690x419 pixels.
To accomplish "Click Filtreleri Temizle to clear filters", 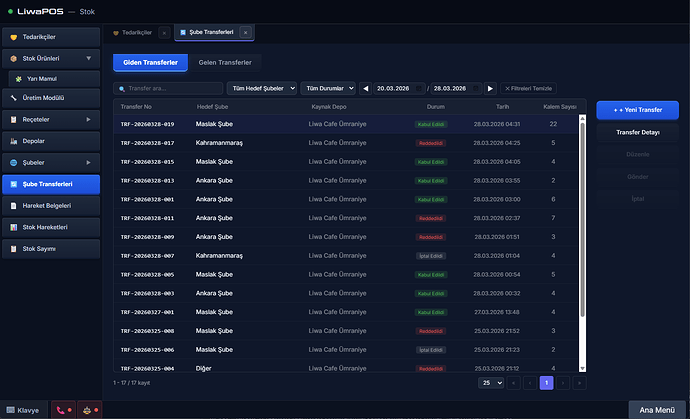I will (527, 88).
